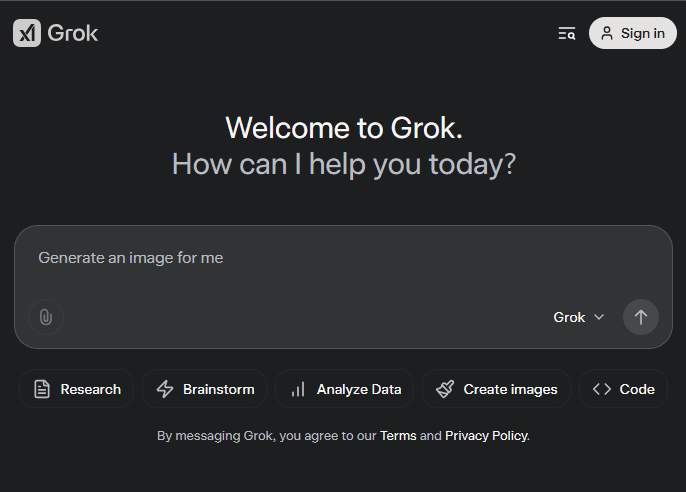
Task: Click the Grok wordmark text in header
Action: tap(73, 33)
